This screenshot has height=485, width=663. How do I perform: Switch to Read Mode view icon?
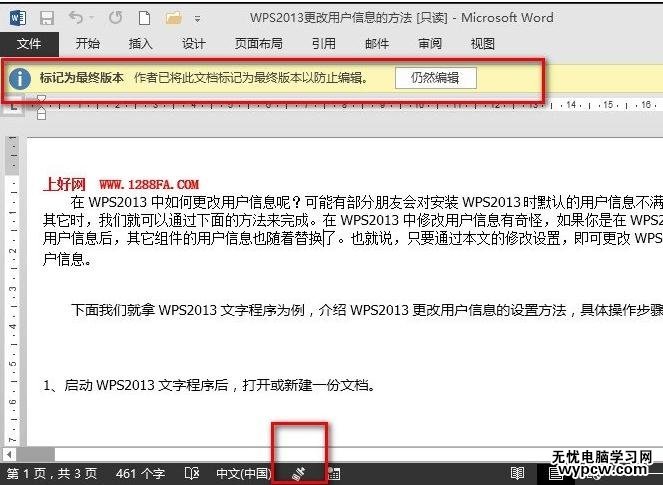517,474
